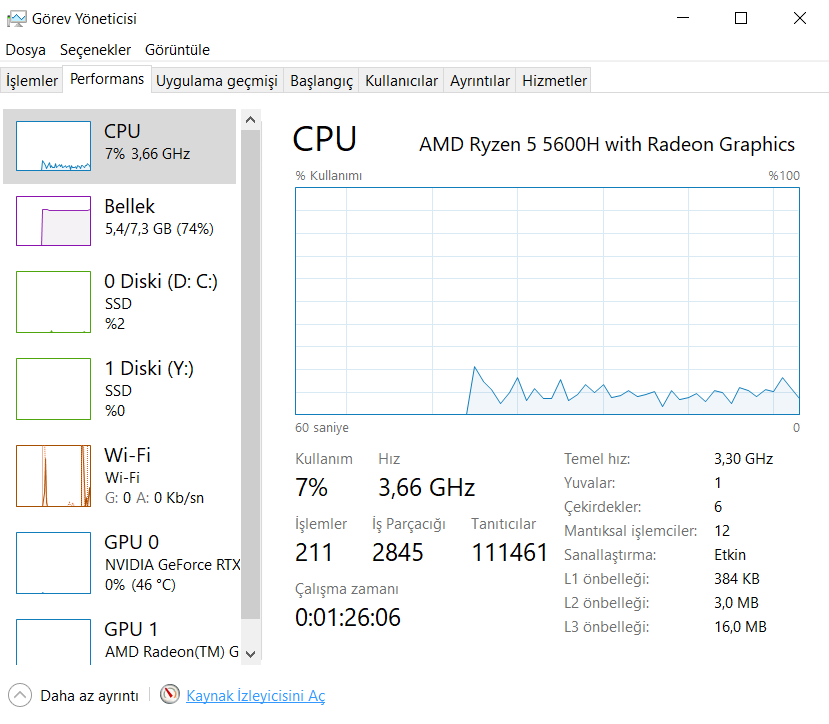
Task: Select GPU 1 AMD Radeon graph
Action: [54, 640]
